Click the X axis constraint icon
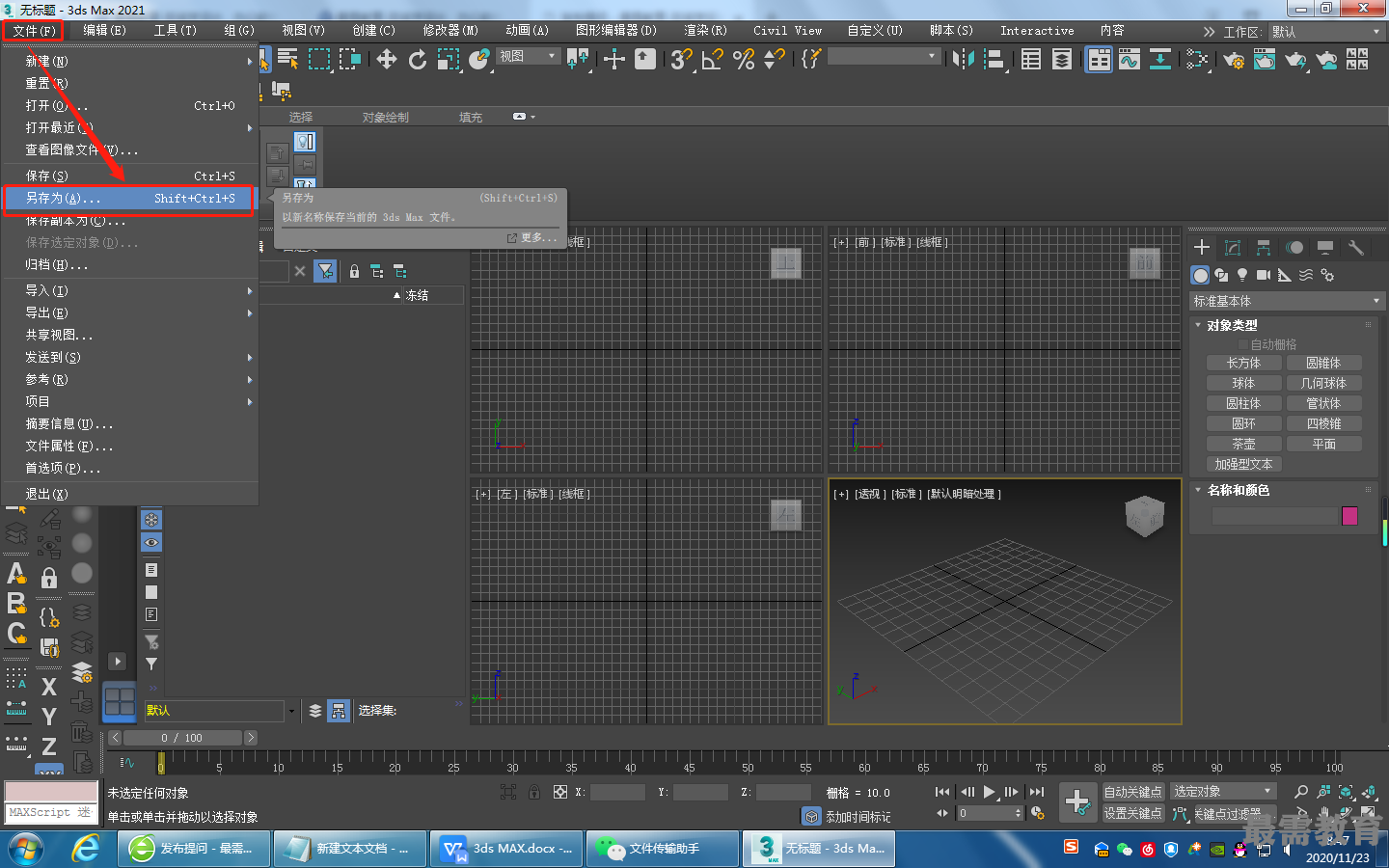Image resolution: width=1389 pixels, height=868 pixels. click(x=49, y=687)
